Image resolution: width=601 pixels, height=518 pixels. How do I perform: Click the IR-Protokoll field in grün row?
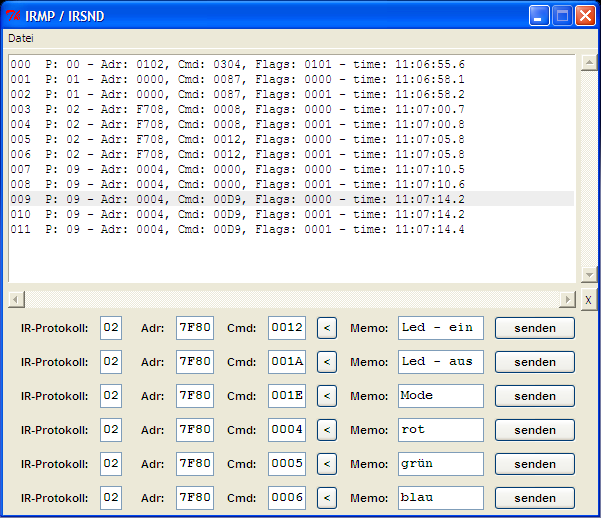tap(111, 464)
